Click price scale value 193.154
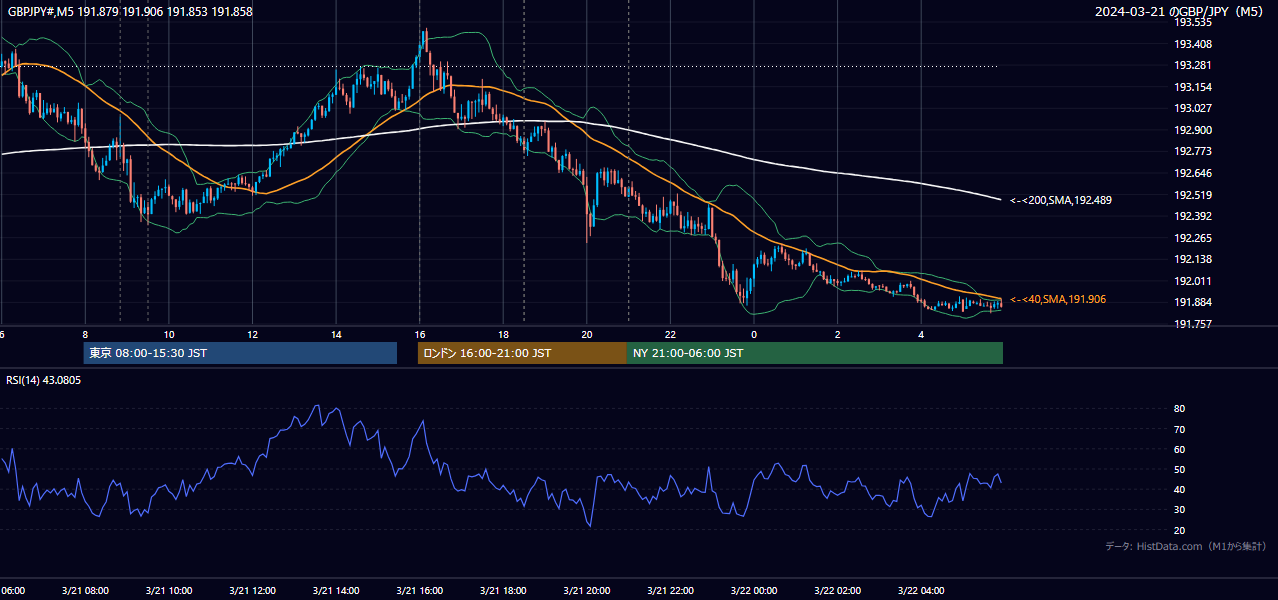1278x600 pixels. point(1193,87)
